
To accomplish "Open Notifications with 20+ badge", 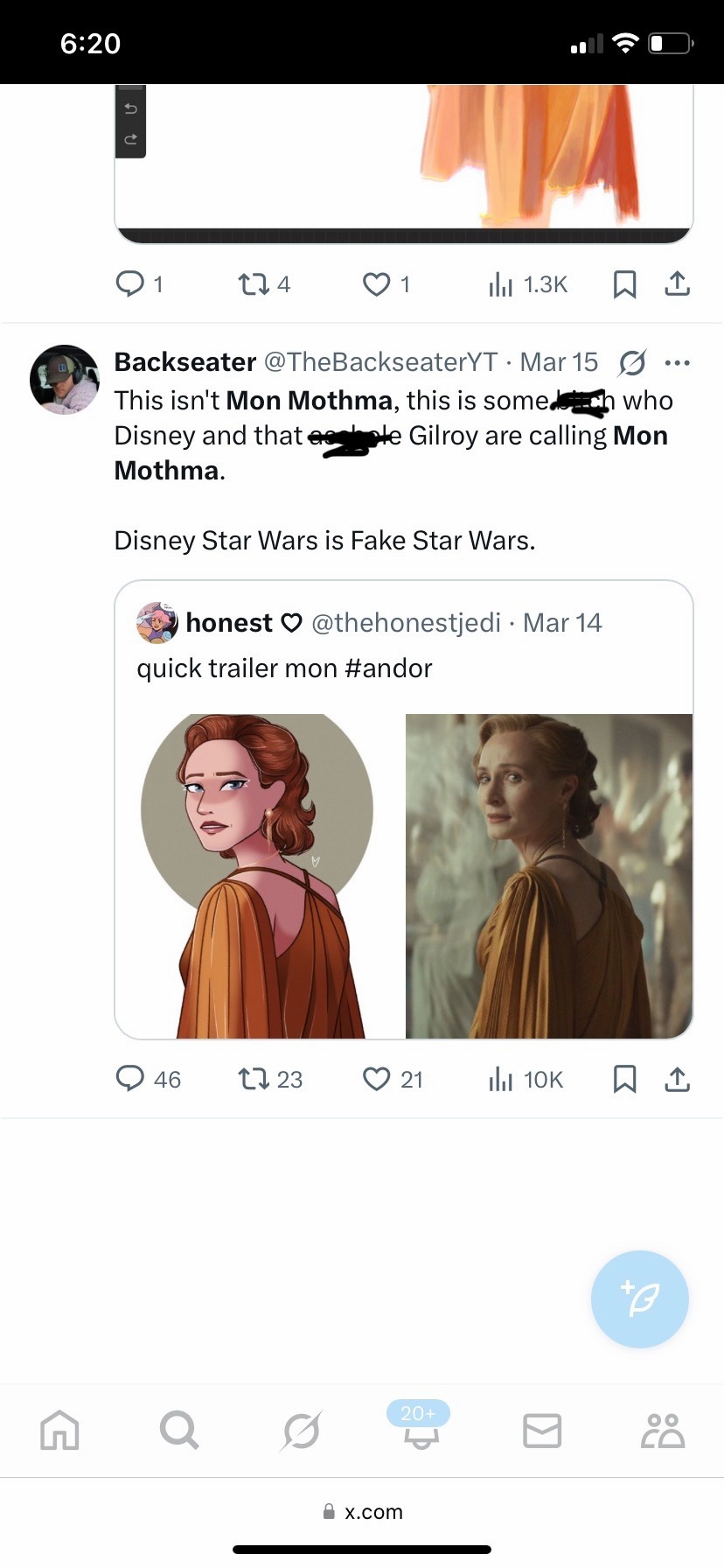I will [x=420, y=1428].
